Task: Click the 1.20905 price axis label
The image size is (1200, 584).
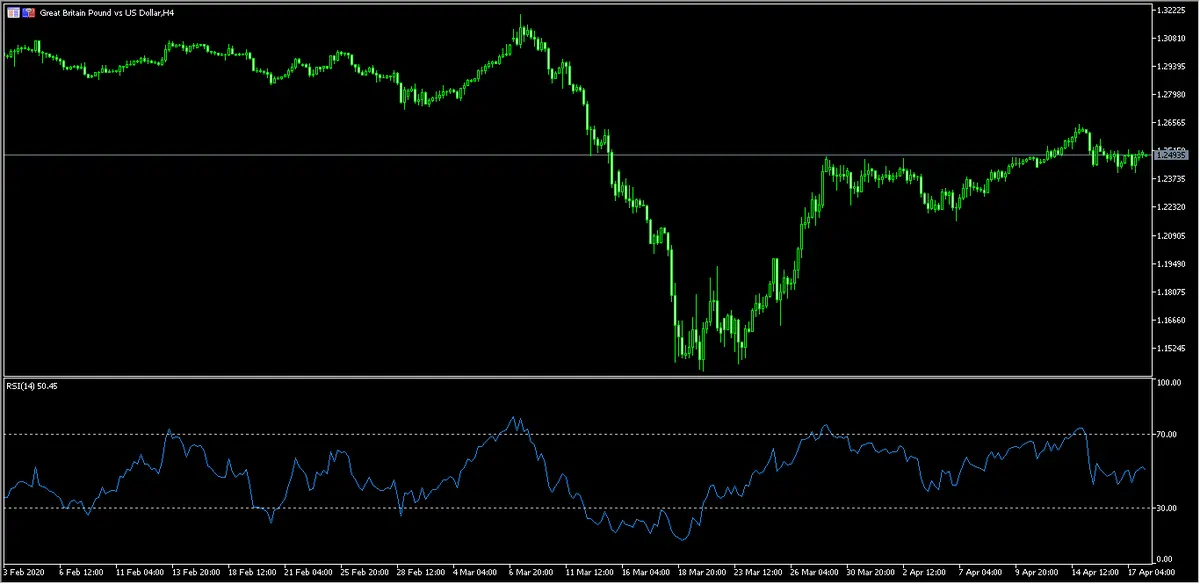Action: pyautogui.click(x=1170, y=236)
